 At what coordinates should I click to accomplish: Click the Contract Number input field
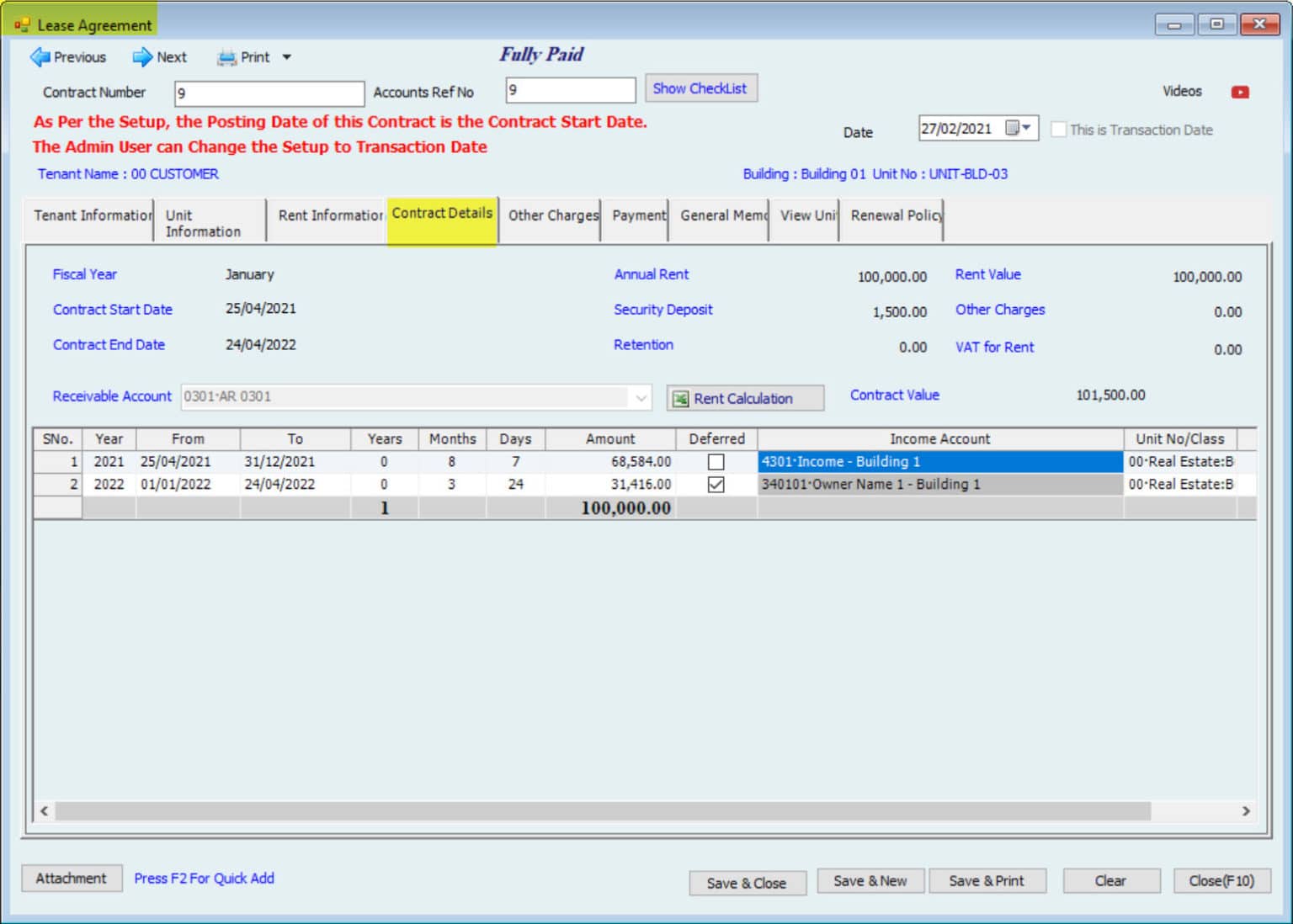tap(269, 93)
